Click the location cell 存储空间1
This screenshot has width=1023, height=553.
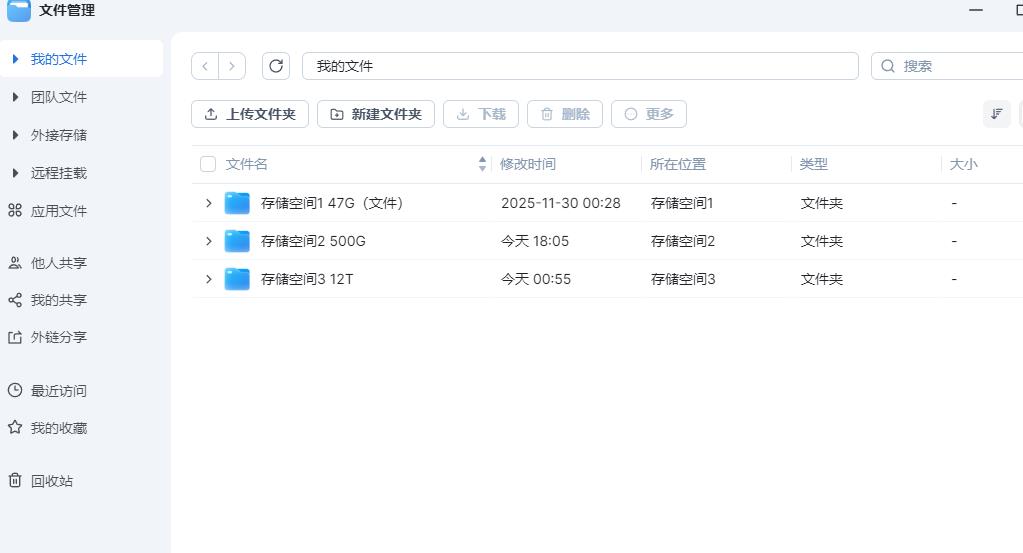(682, 203)
